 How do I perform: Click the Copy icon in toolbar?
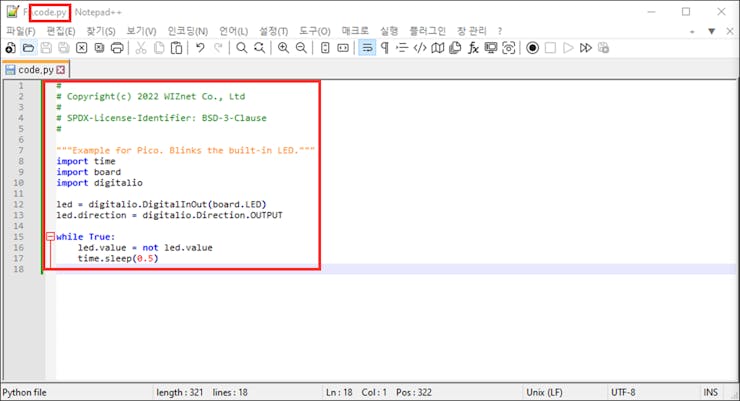[x=159, y=48]
